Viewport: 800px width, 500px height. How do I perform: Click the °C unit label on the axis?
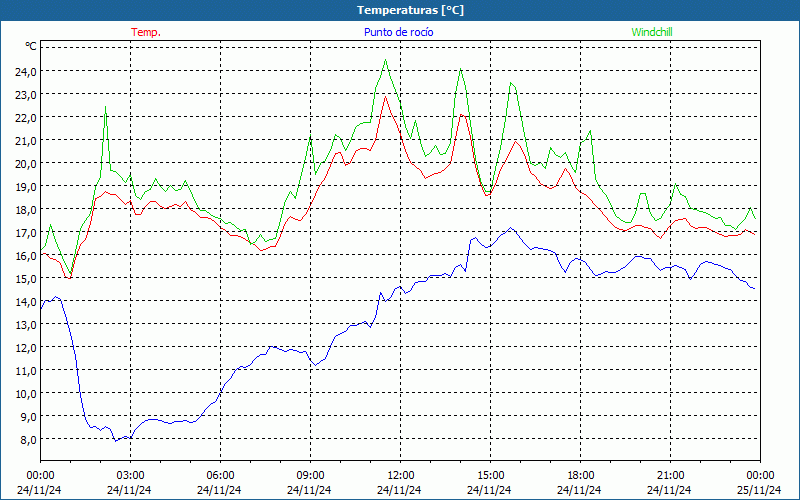click(31, 46)
